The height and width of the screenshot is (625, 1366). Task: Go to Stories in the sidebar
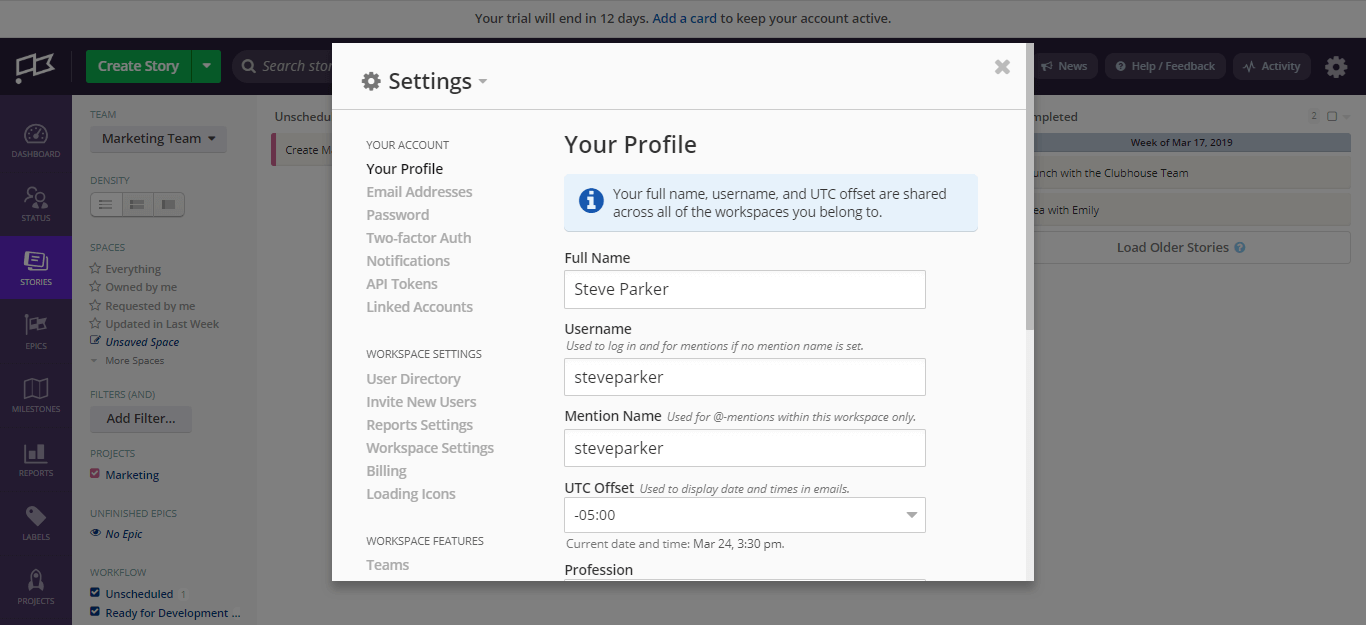(36, 268)
